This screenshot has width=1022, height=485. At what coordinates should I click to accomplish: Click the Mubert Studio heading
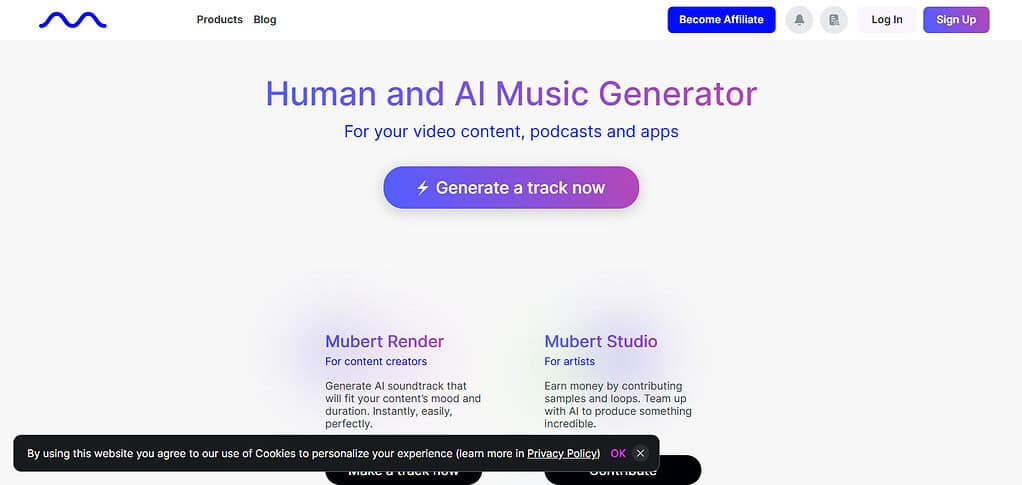click(601, 341)
